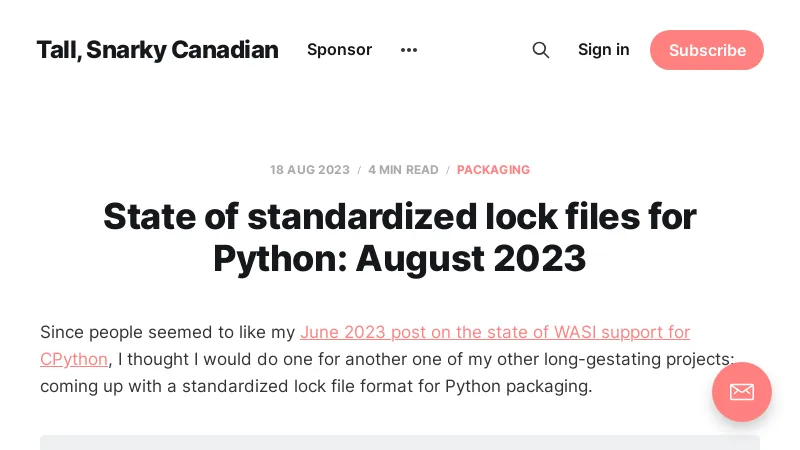Click the gray block below the intro paragraph
Viewport: 800px width, 450px height.
[x=400, y=442]
